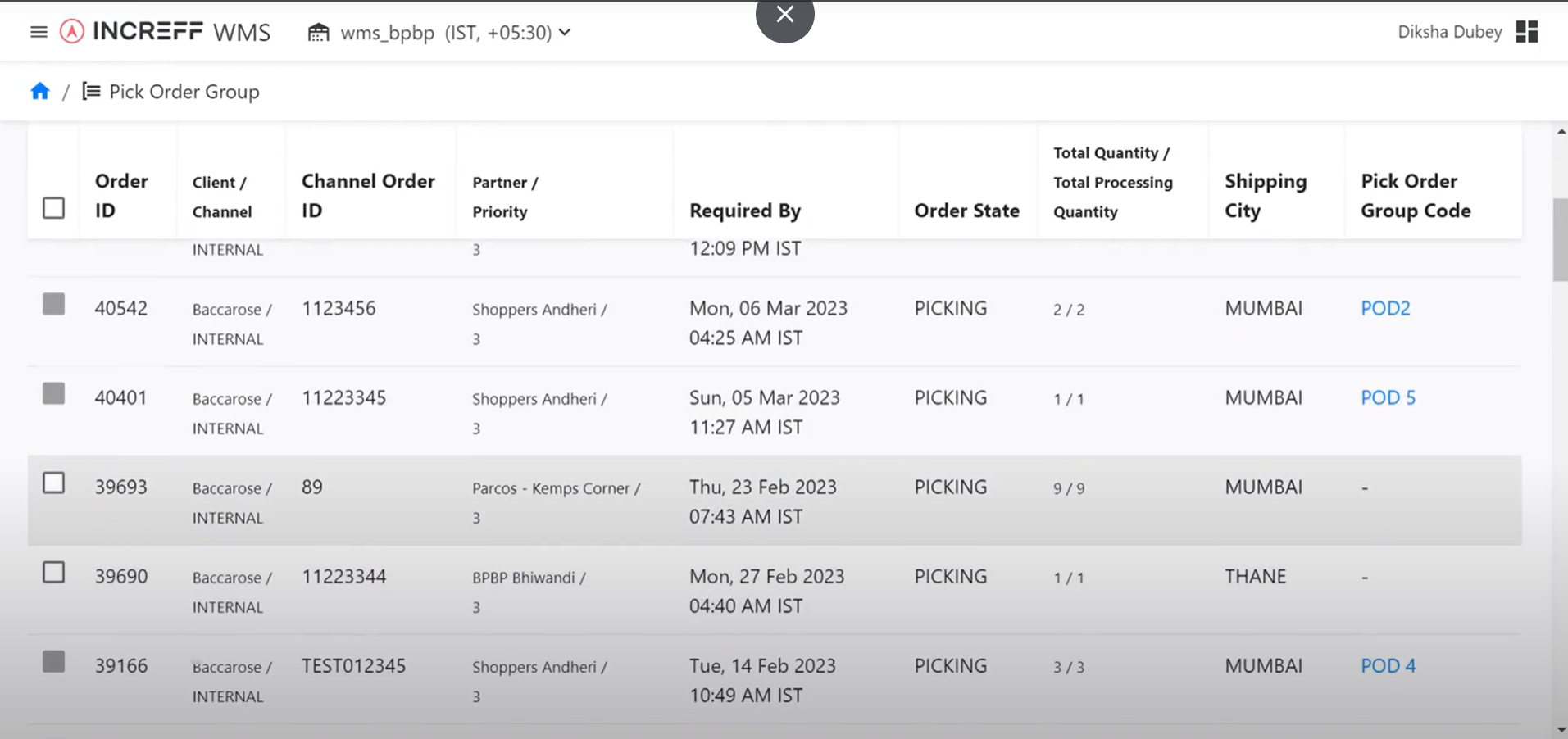The image size is (1568, 739).
Task: Click the warehouse building icon beside wms_bpbp
Action: [319, 32]
